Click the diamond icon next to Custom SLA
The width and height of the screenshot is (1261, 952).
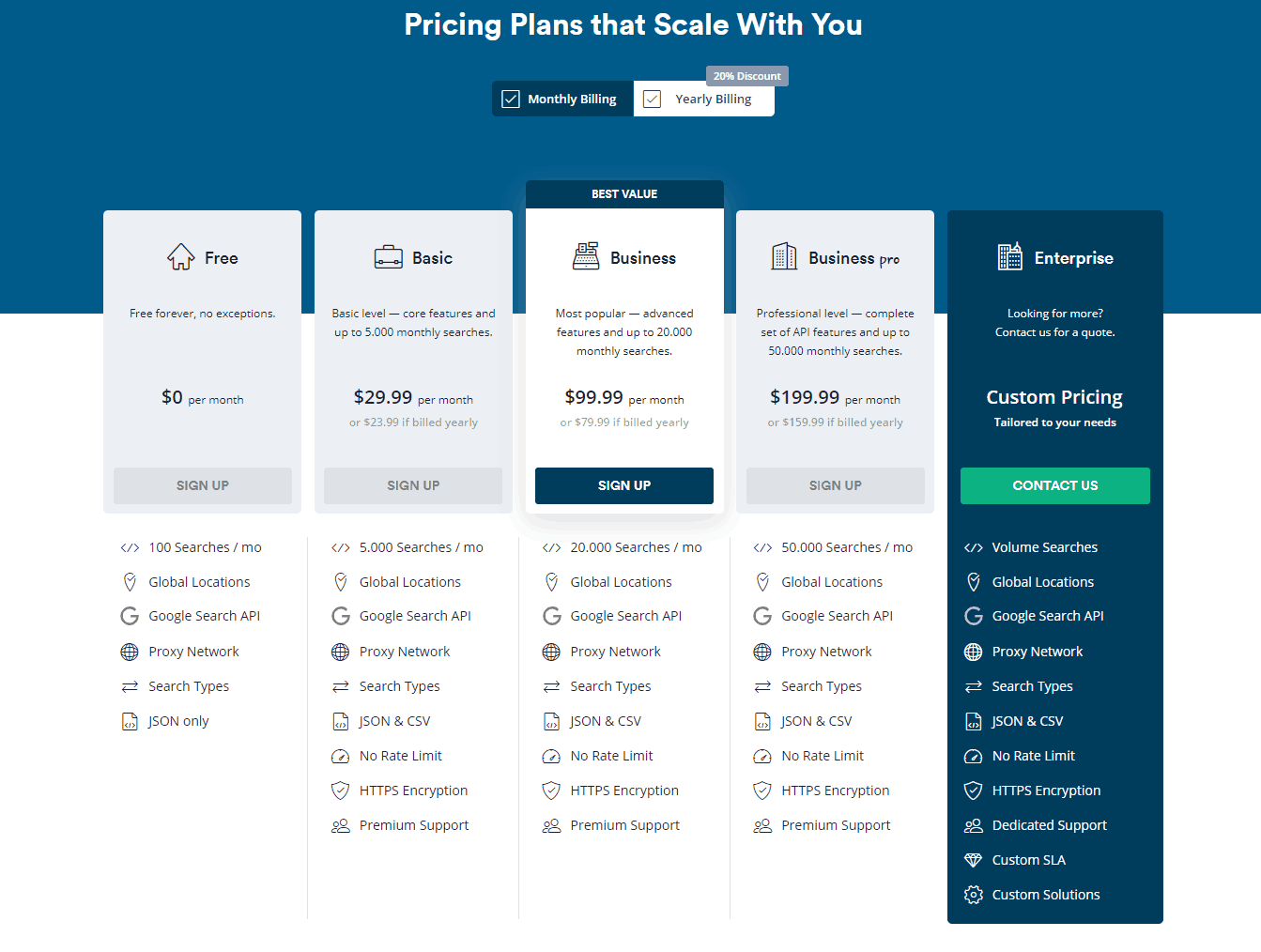click(973, 860)
